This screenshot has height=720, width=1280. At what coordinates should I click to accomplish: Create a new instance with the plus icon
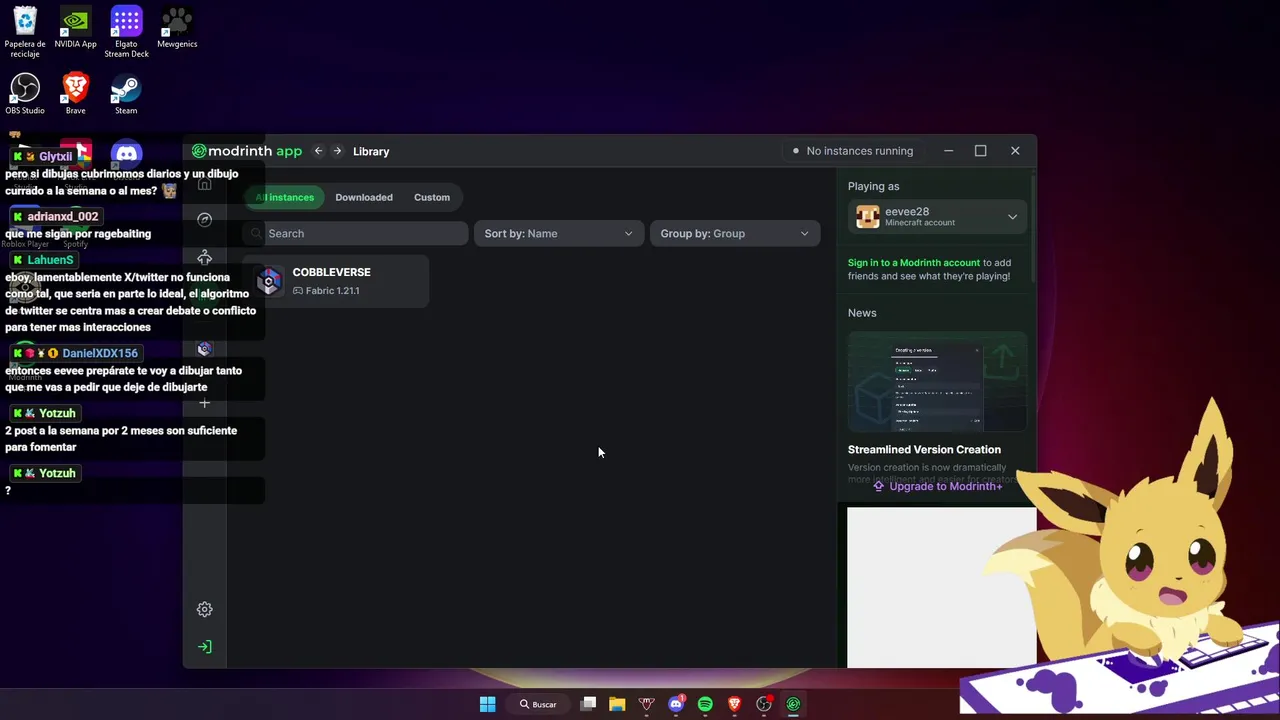(x=204, y=404)
